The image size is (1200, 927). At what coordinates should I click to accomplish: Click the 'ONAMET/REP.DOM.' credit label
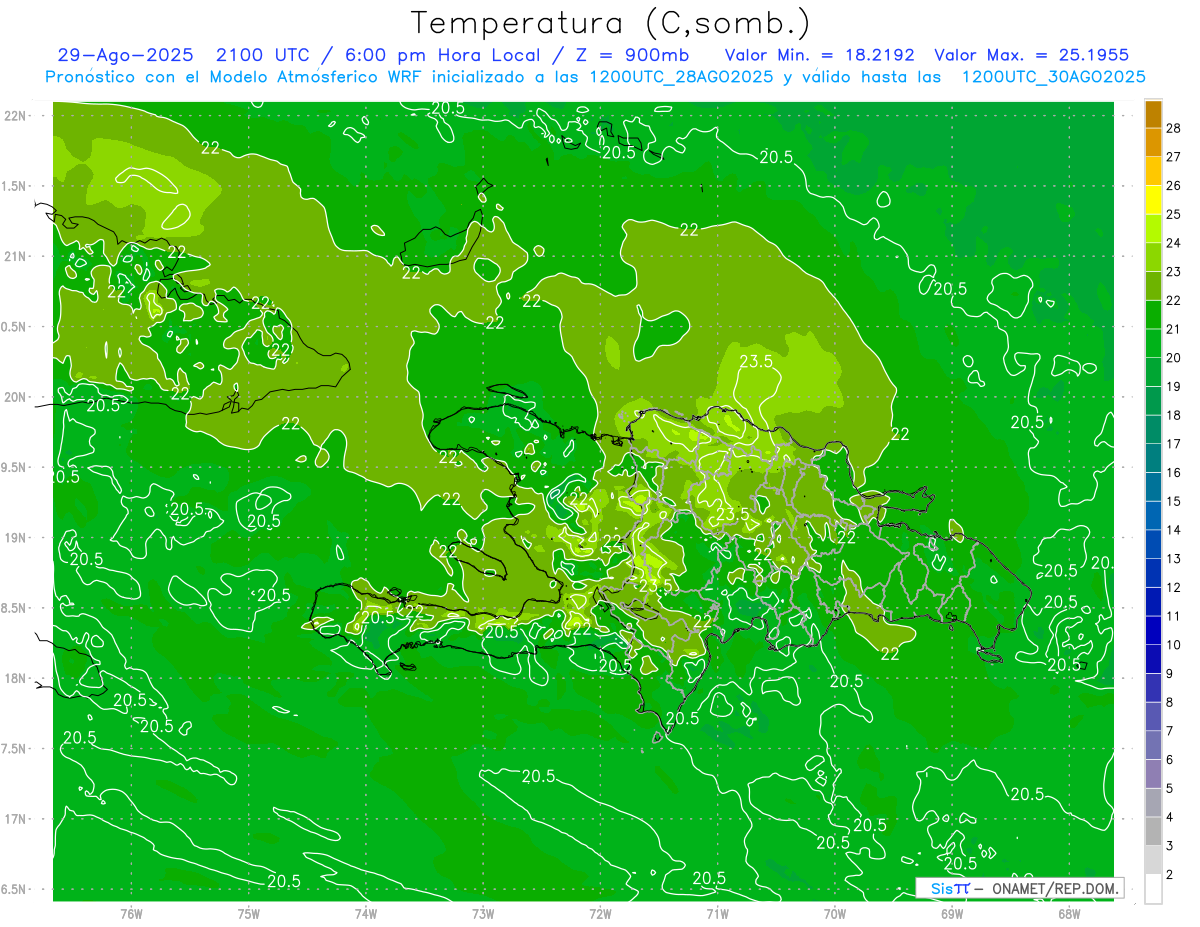1055,888
